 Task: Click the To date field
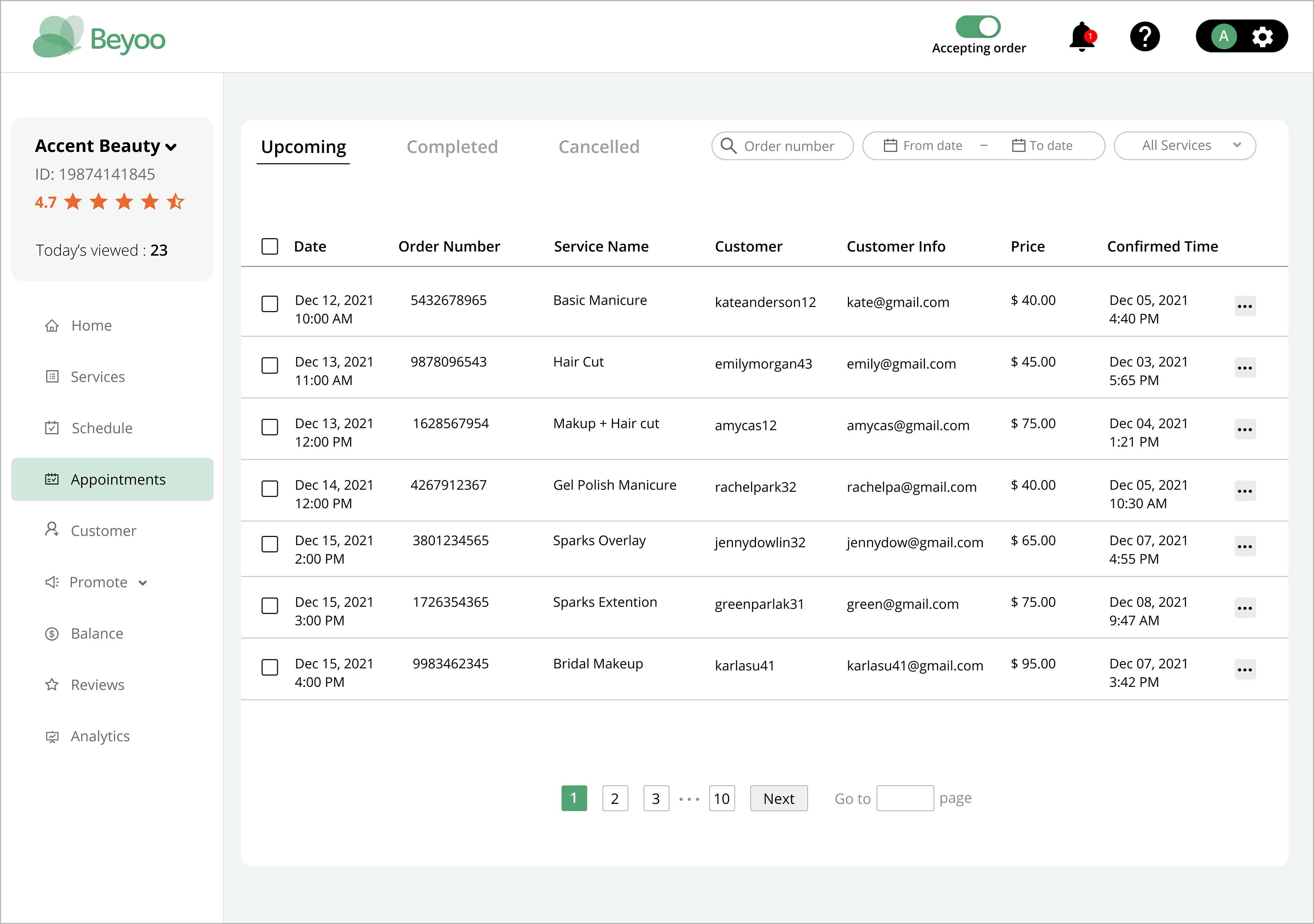coord(1043,145)
